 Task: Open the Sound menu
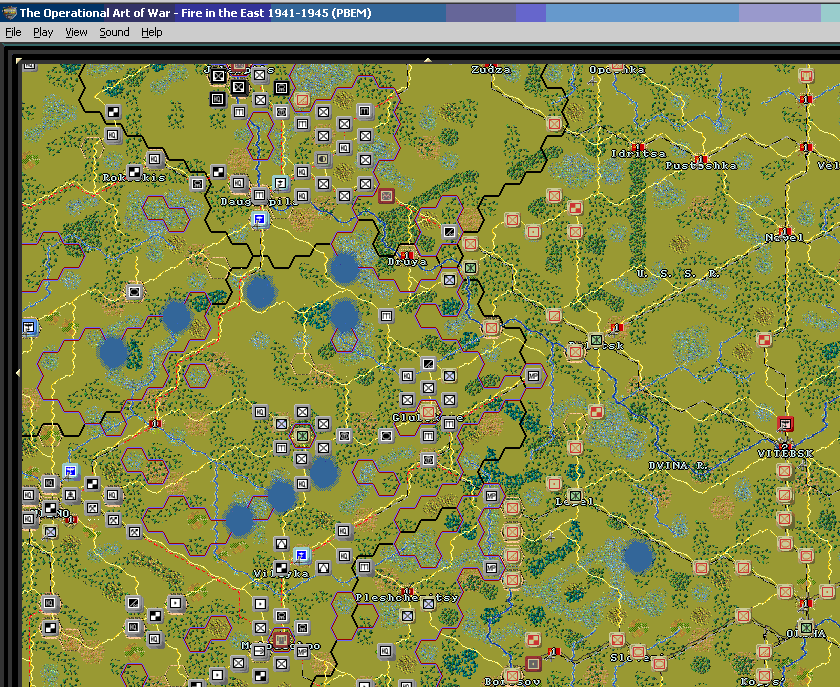114,32
